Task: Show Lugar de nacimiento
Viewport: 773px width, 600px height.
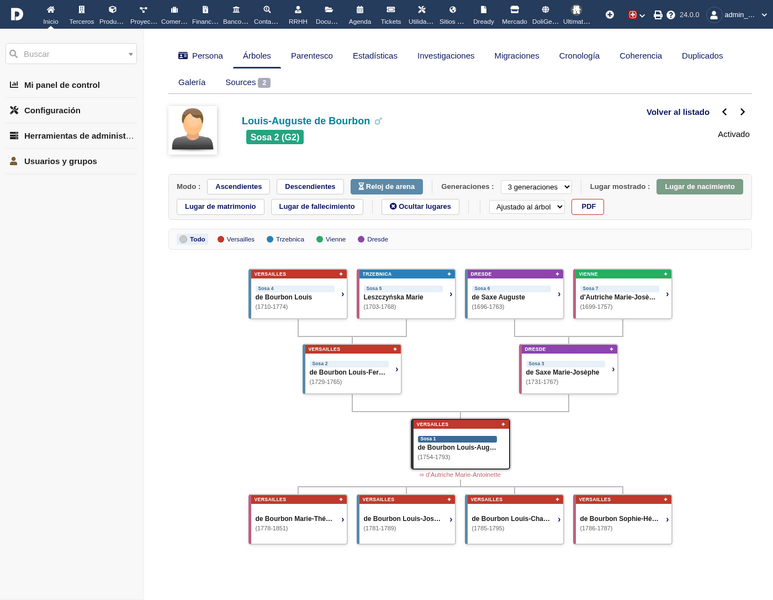Action: pos(699,186)
